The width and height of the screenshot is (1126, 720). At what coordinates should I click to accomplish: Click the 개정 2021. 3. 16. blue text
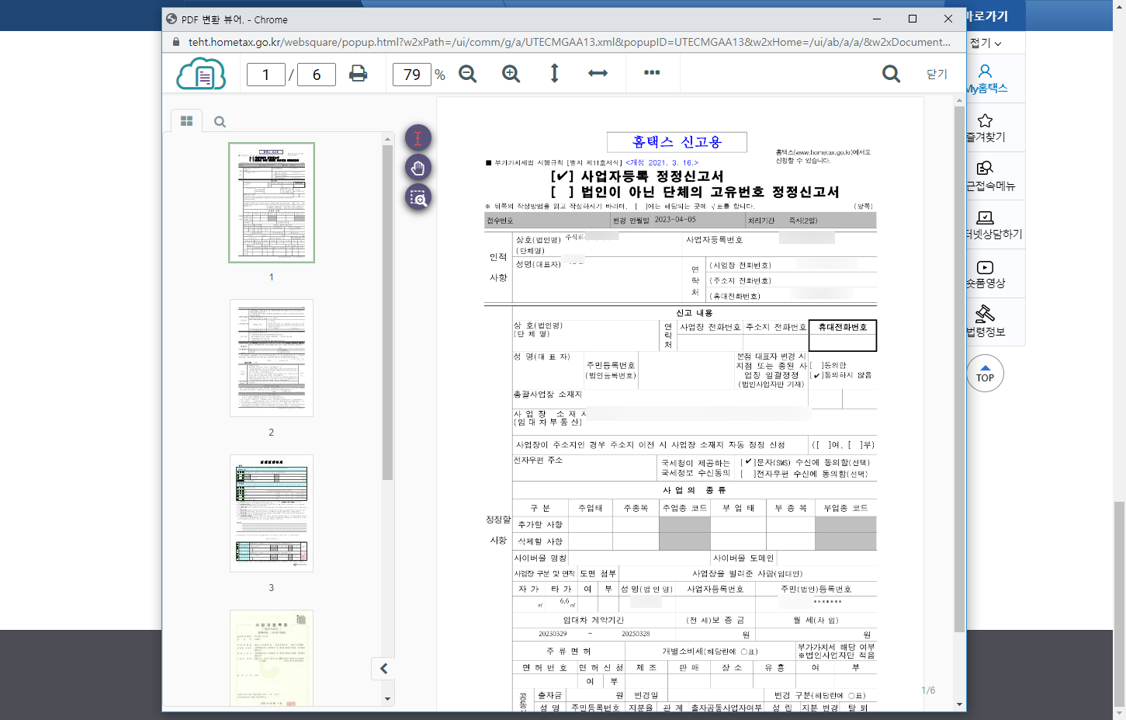tap(662, 163)
